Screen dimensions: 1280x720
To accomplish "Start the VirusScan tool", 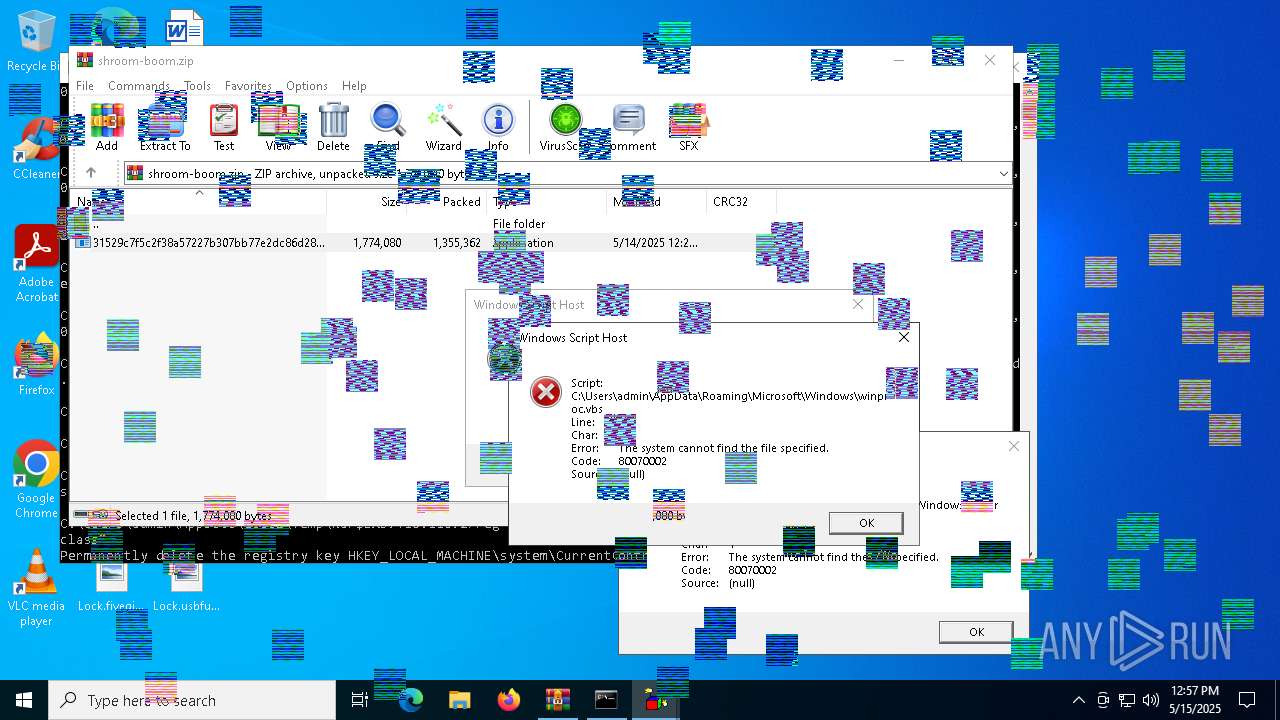I will pyautogui.click(x=565, y=128).
